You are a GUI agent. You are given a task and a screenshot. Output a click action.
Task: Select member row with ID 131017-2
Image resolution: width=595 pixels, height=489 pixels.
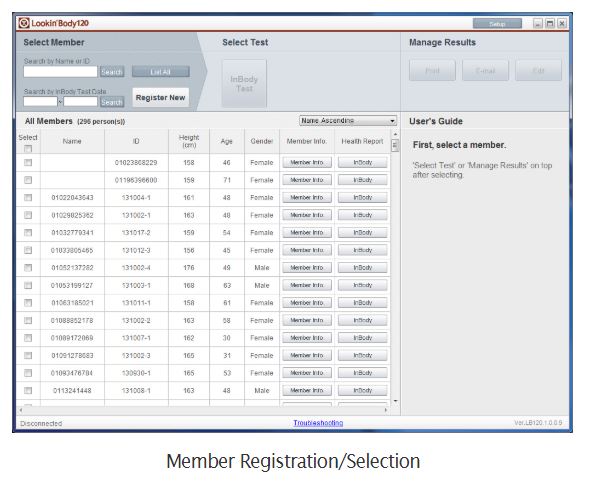[x=28, y=233]
